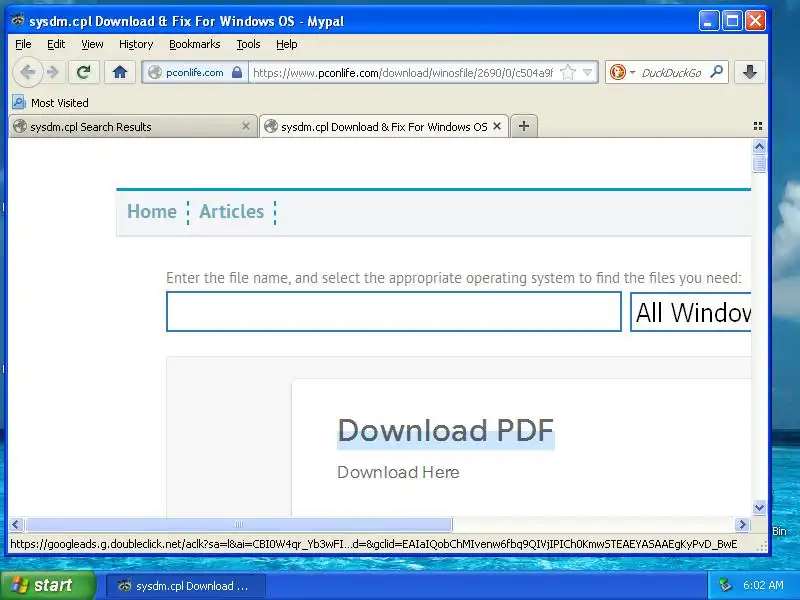Click the horizontal scrollbar left arrow
The image size is (800, 600).
(x=16, y=524)
